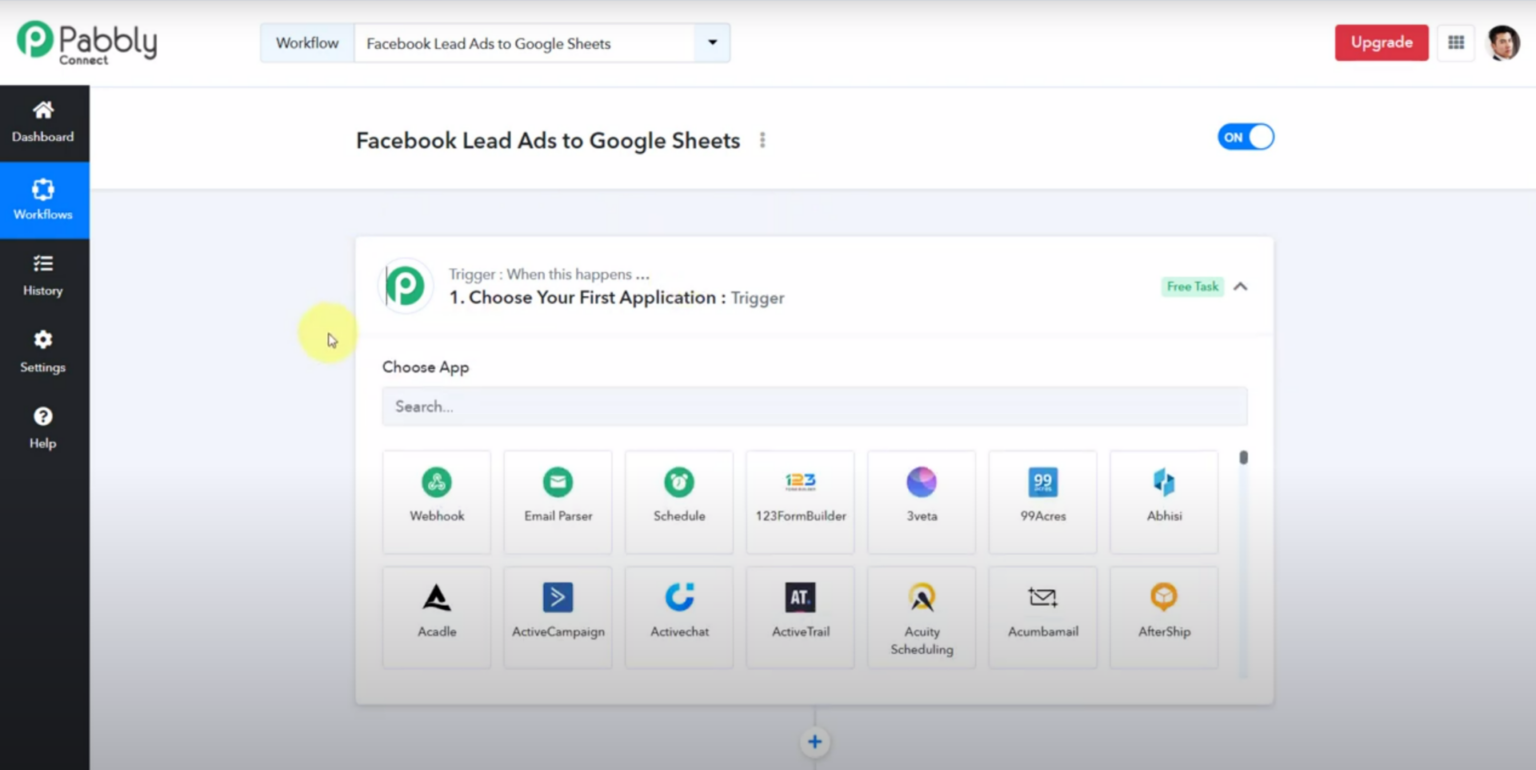
Task: Open the apps grid icon near Upgrade
Action: click(x=1456, y=42)
